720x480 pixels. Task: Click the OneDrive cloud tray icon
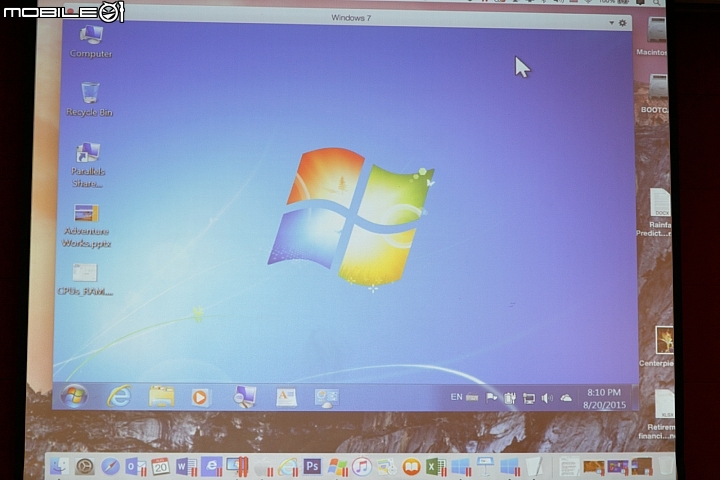click(x=566, y=398)
